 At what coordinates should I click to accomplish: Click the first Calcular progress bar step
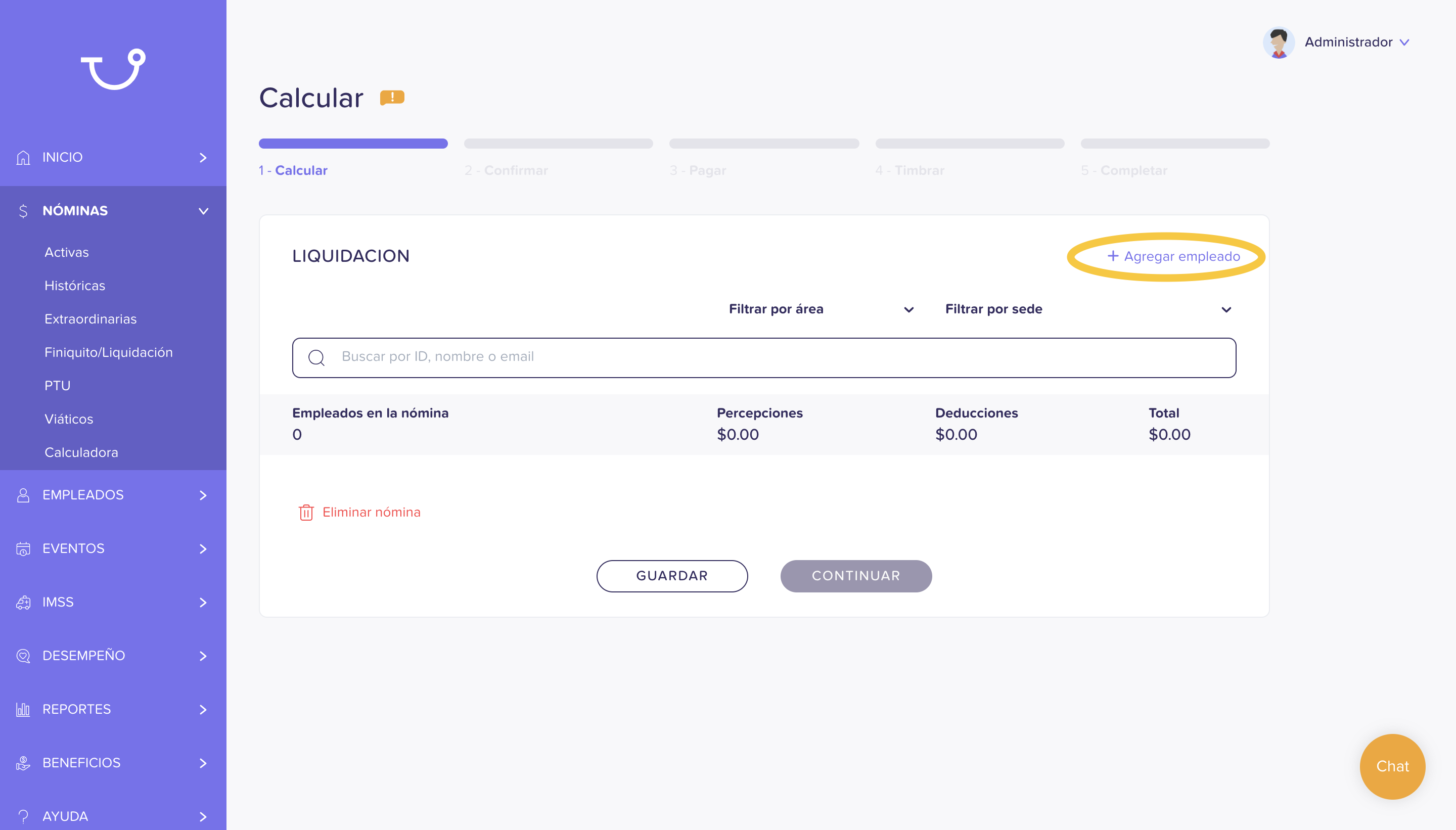[353, 143]
